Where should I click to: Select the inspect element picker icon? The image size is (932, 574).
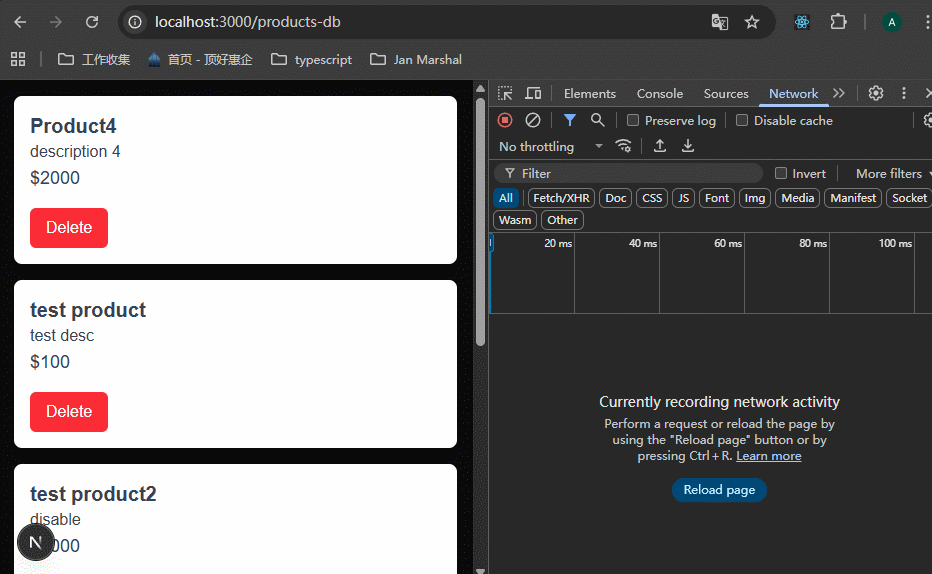point(505,93)
